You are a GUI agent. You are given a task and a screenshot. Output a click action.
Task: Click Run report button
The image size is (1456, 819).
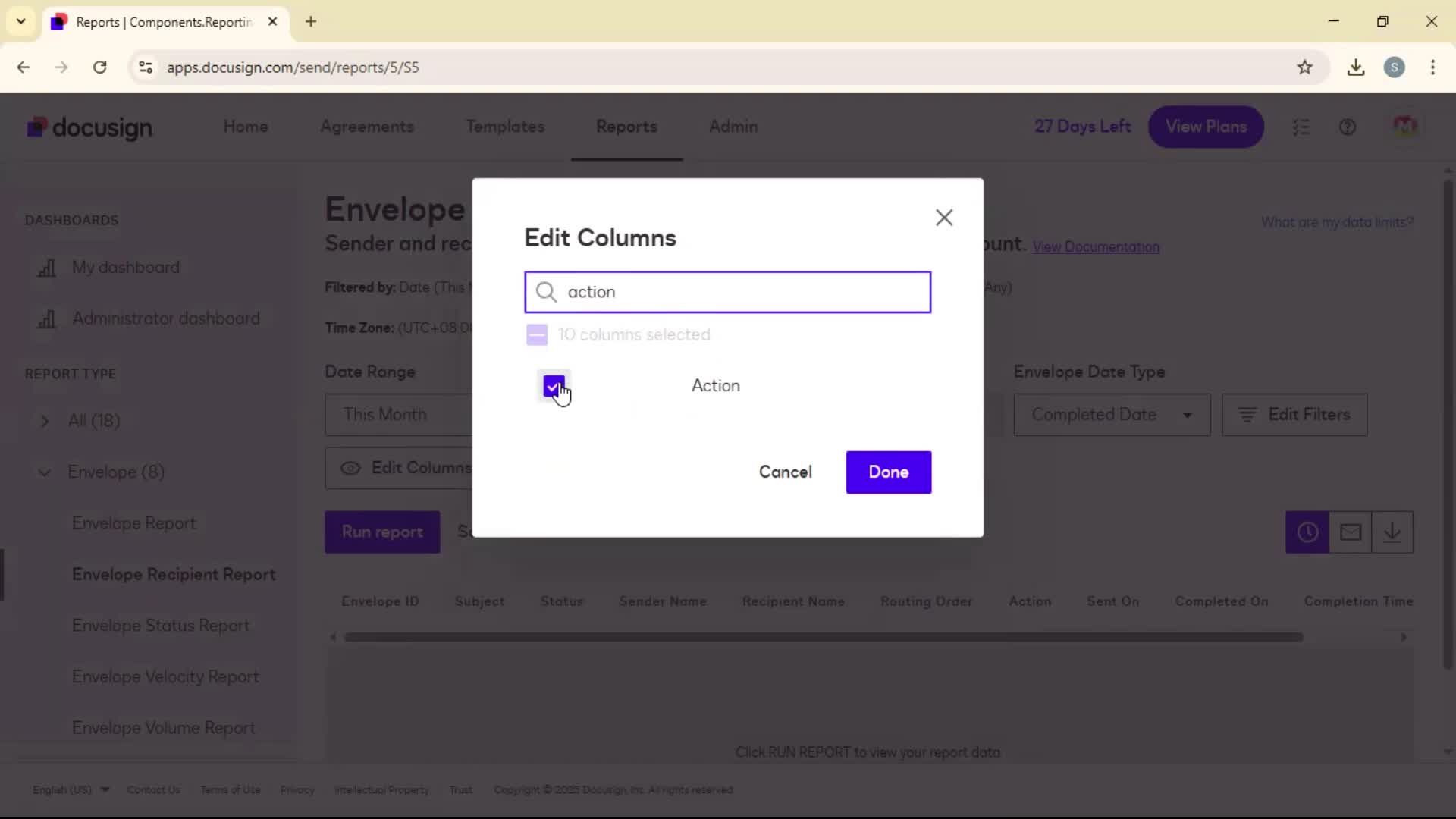coord(382,532)
